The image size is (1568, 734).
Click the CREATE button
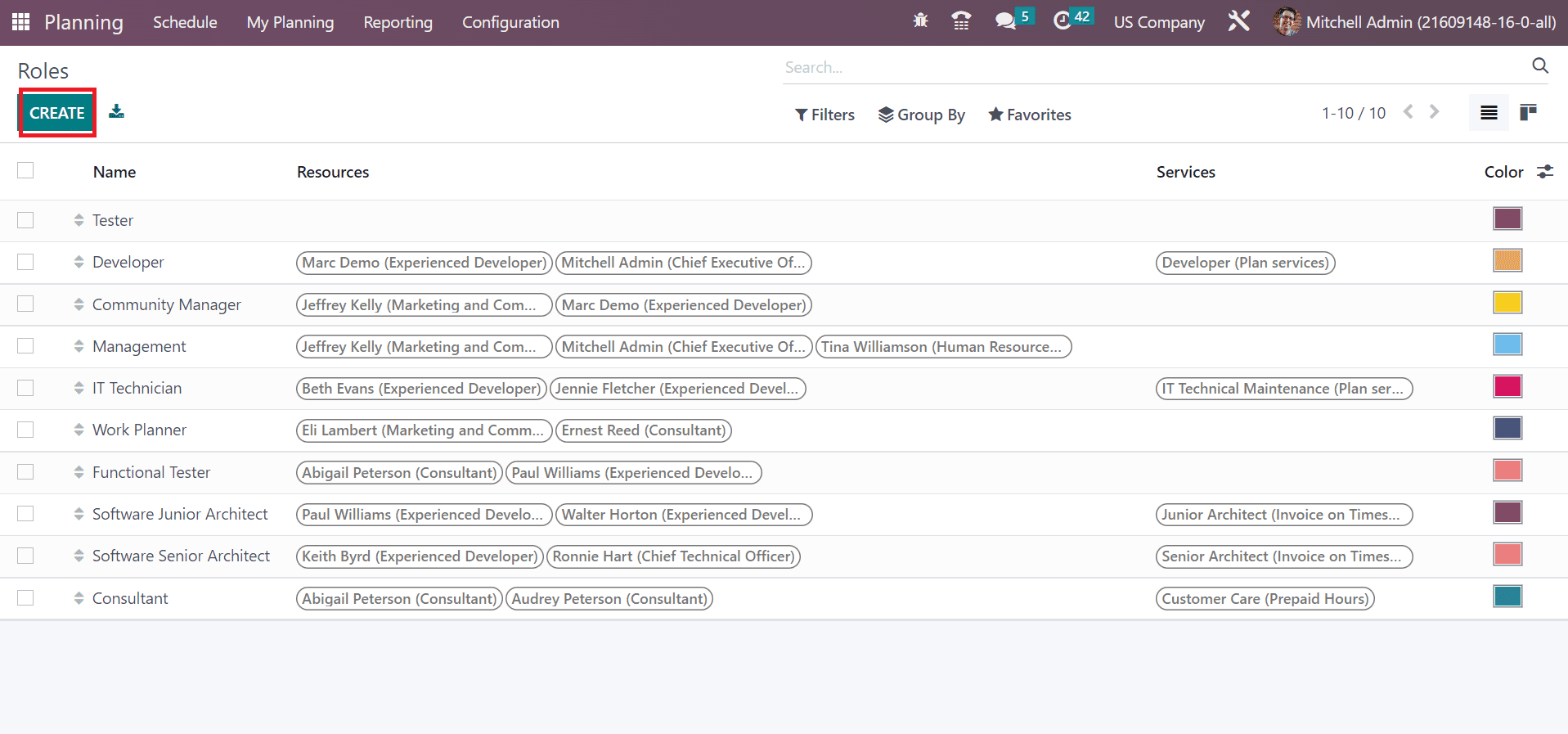[57, 113]
